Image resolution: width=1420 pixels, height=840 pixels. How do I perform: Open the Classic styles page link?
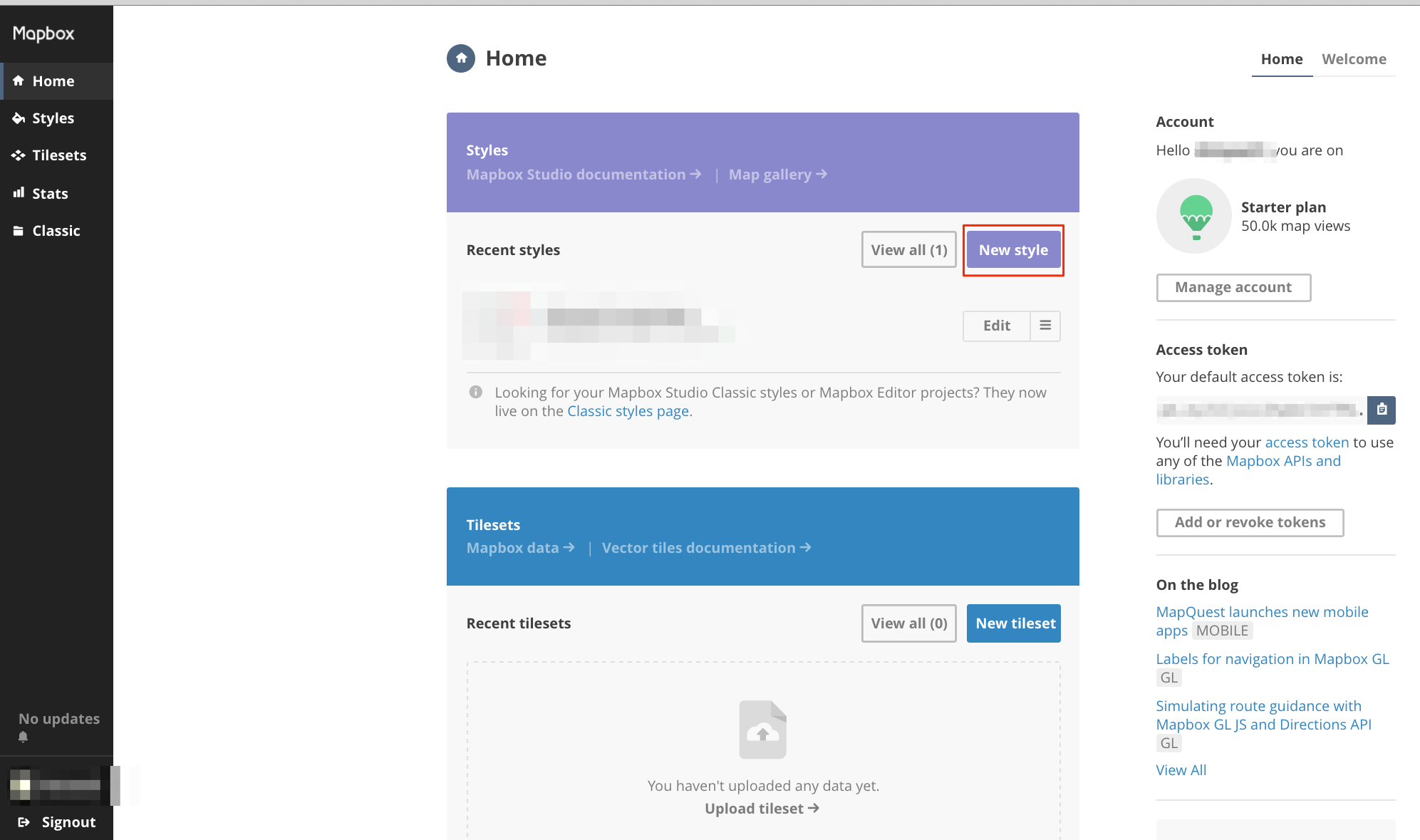pos(628,411)
